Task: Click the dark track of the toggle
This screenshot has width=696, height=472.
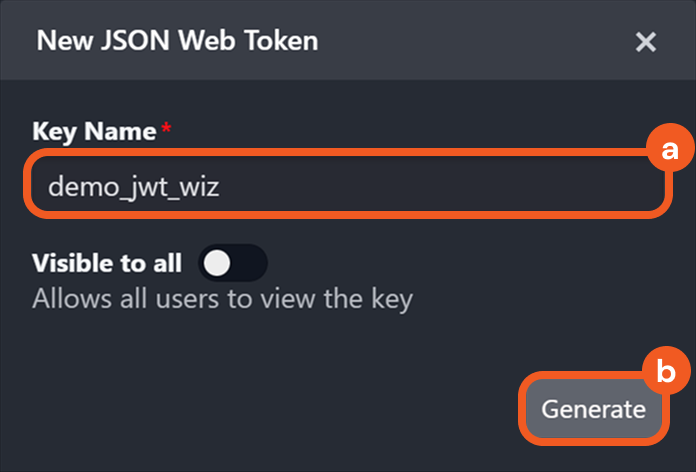Action: 249,263
